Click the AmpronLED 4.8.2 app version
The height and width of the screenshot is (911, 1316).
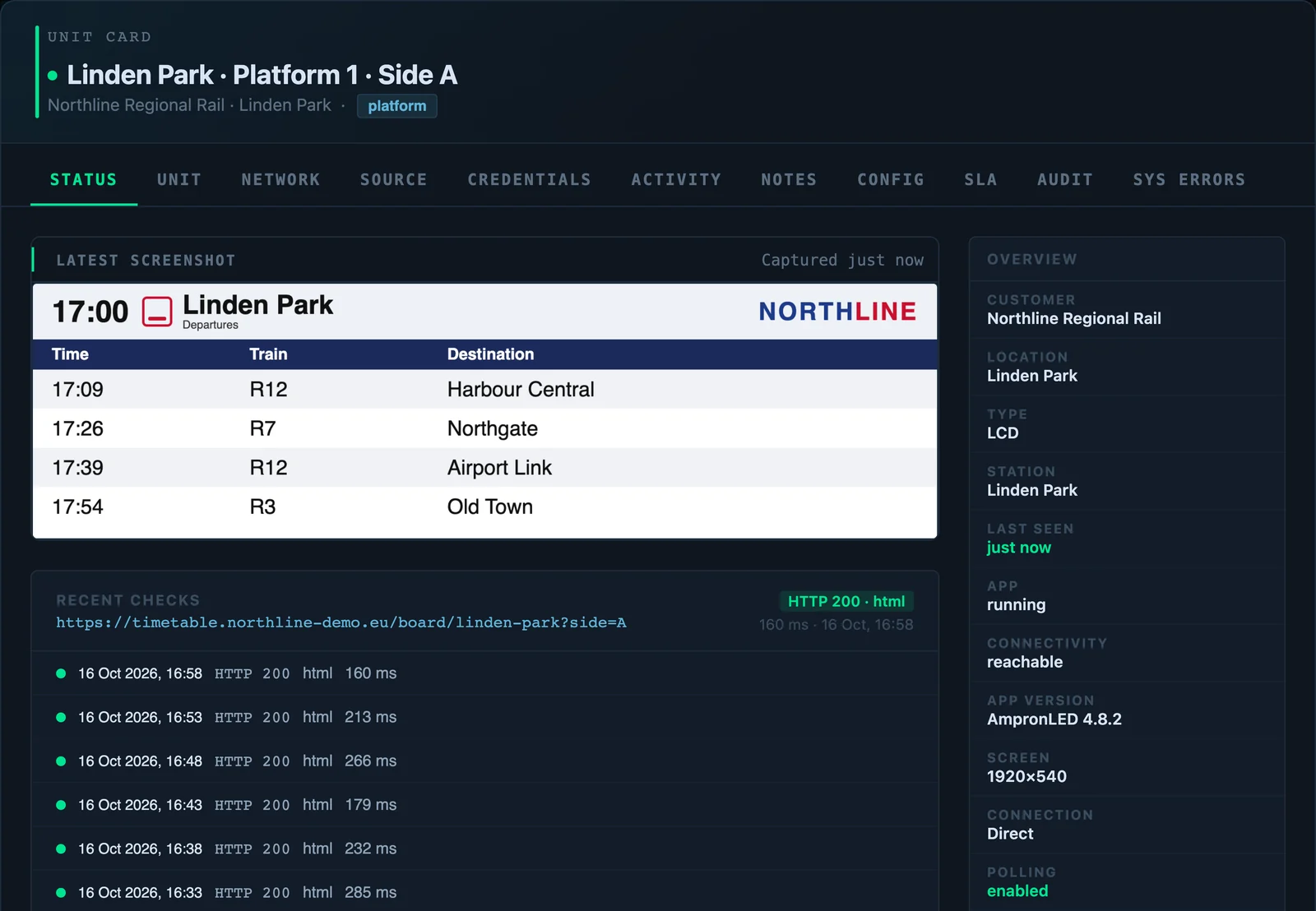(1054, 719)
